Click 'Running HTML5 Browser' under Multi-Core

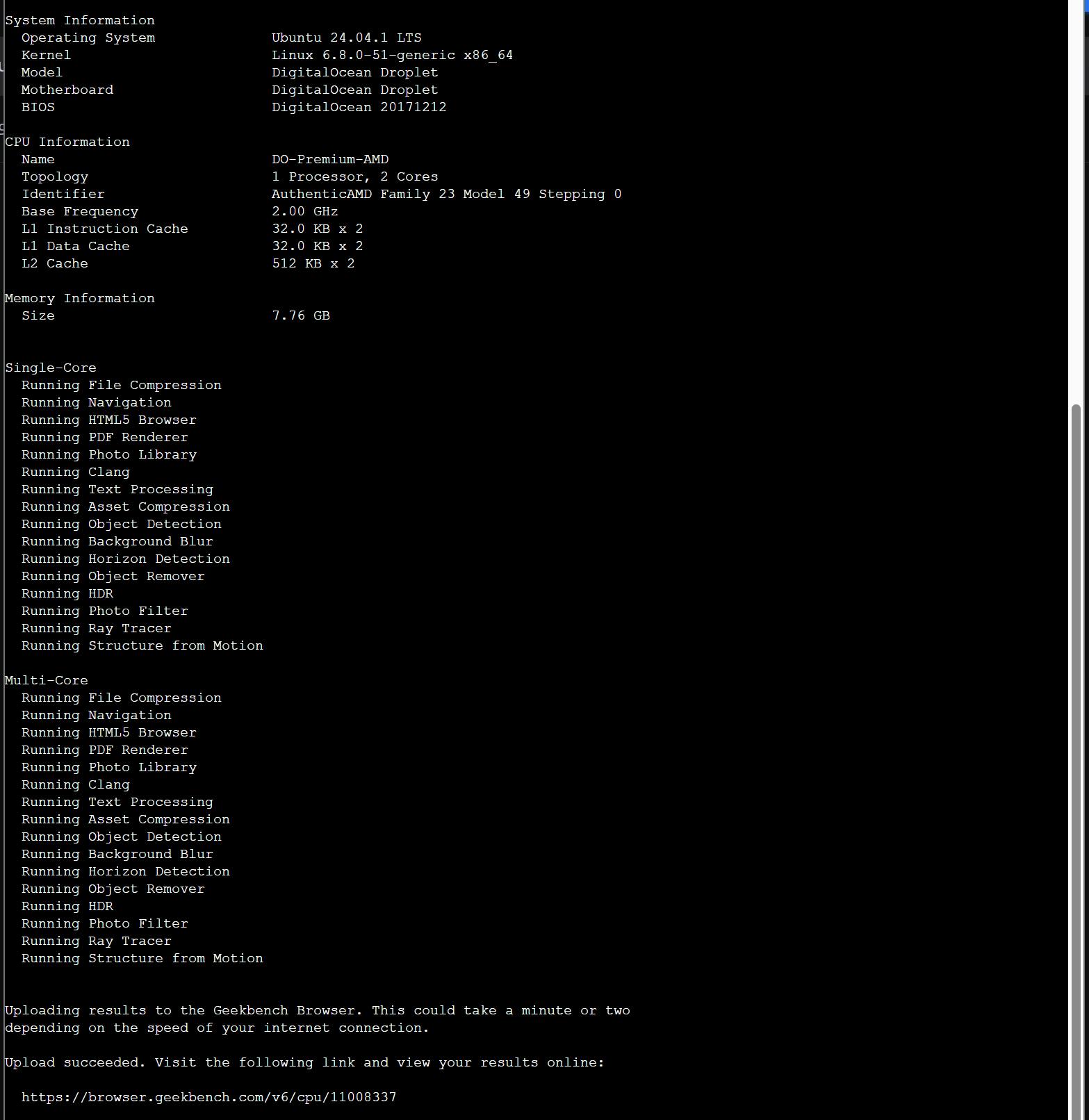click(108, 732)
